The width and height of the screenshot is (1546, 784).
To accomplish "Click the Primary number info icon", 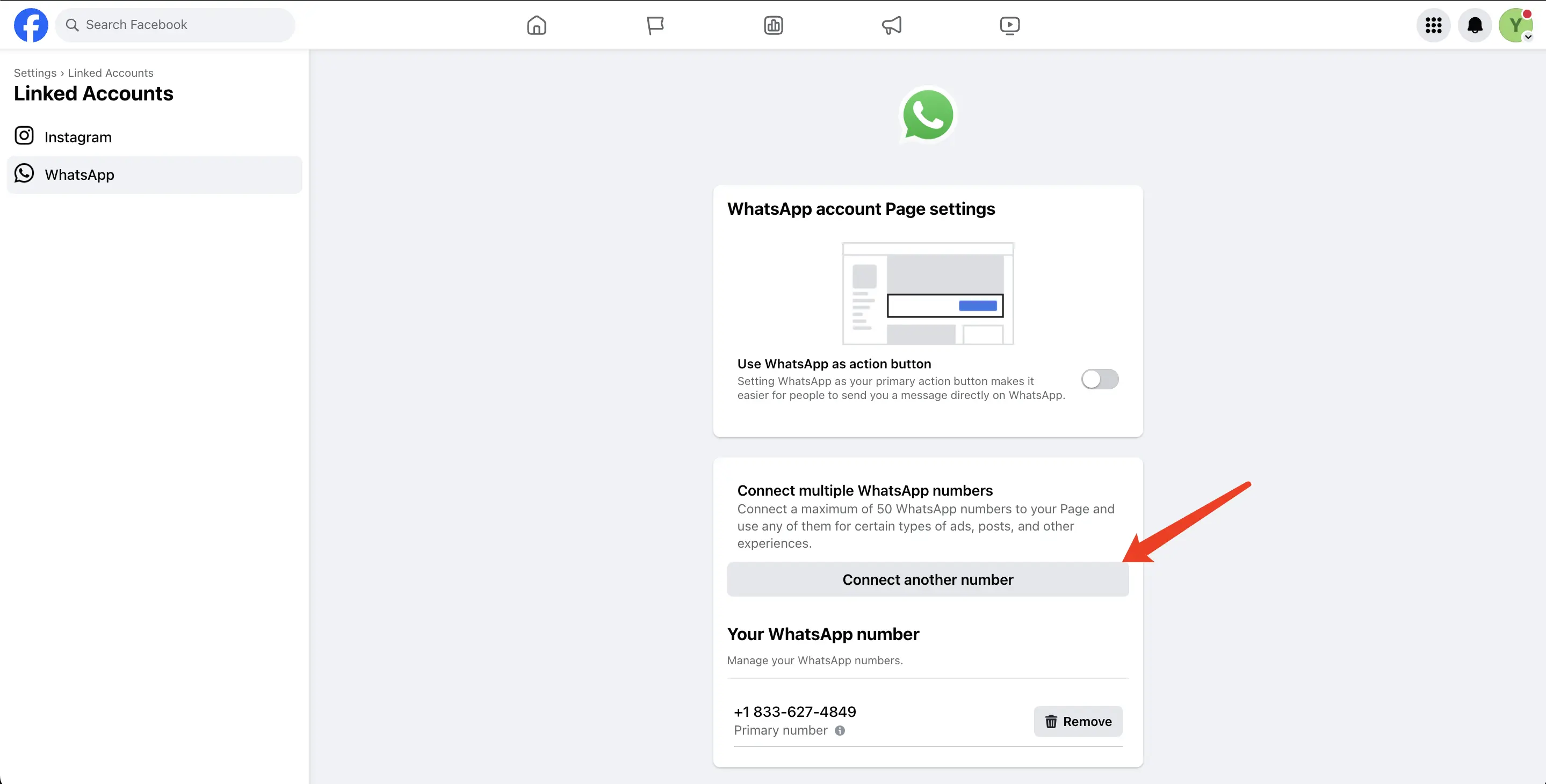I will tap(840, 731).
